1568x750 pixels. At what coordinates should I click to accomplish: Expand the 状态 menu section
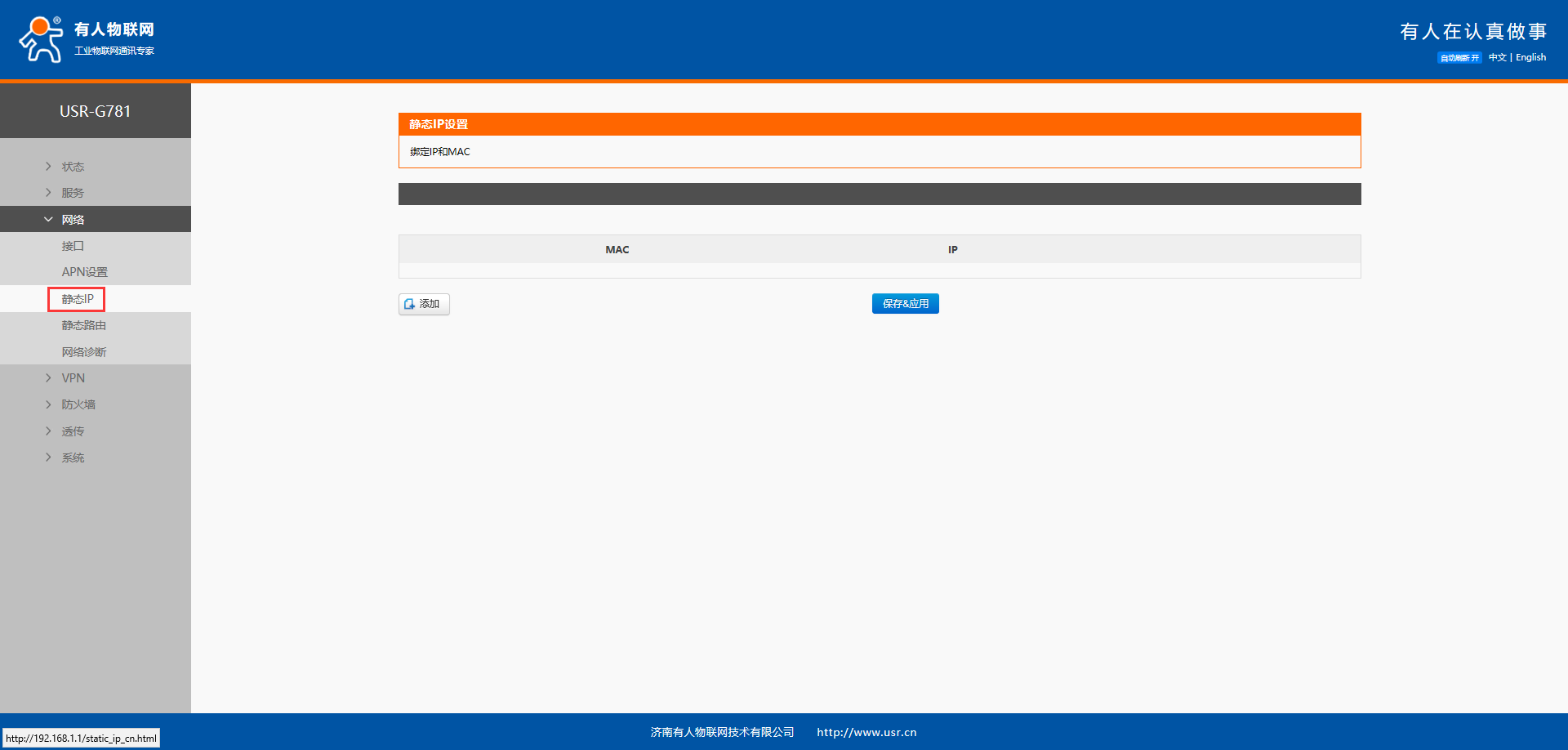tap(73, 167)
